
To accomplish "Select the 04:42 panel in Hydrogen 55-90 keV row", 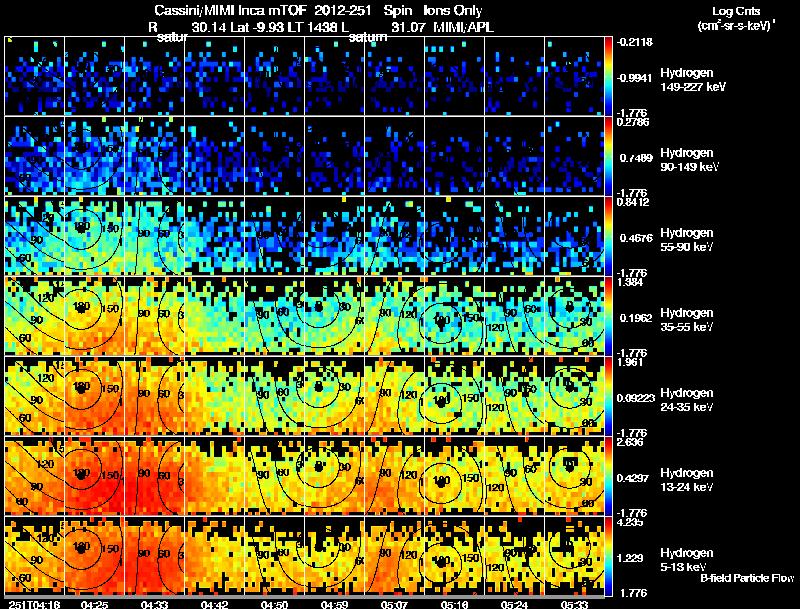I will 214,236.
